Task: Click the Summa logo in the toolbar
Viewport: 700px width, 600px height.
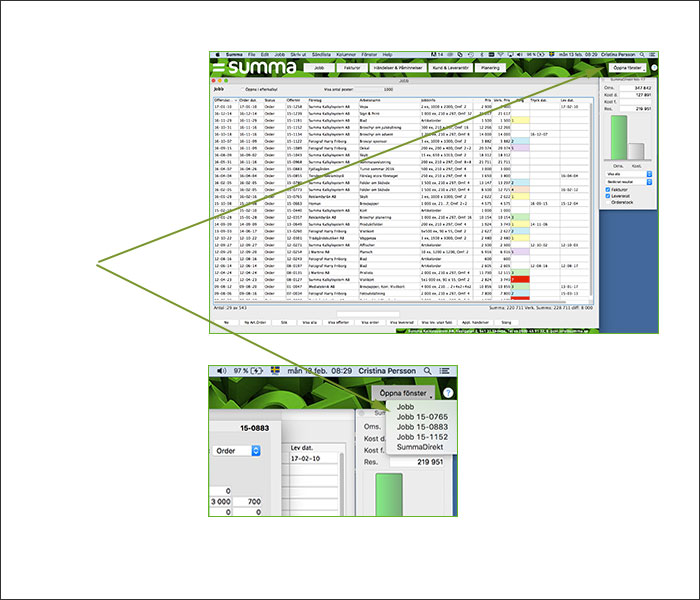Action: pyautogui.click(x=254, y=67)
